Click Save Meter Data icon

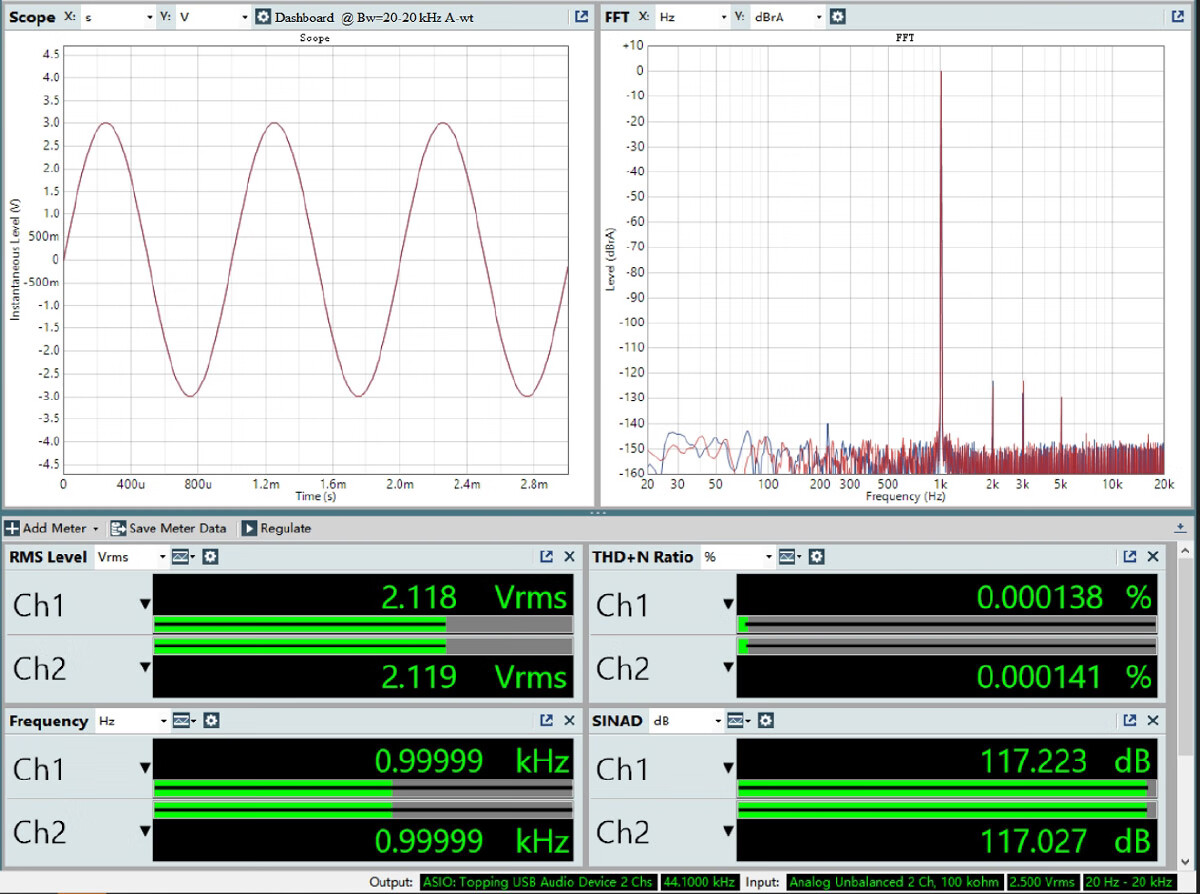coord(119,528)
